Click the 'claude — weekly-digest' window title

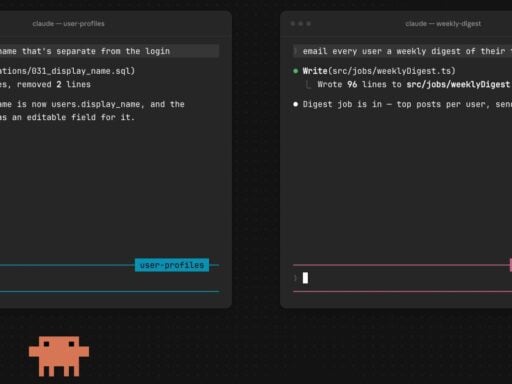pyautogui.click(x=443, y=24)
